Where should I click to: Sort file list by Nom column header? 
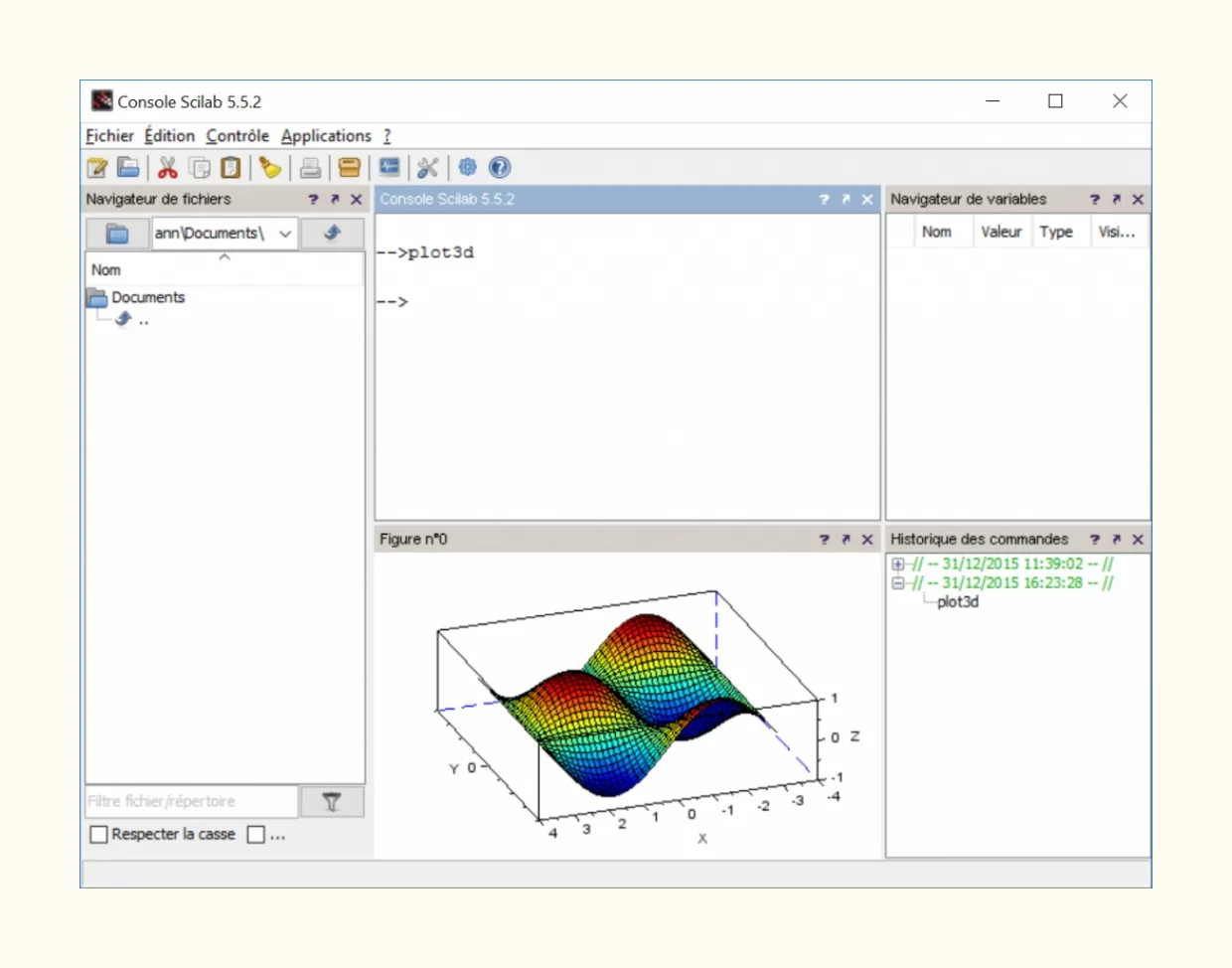pyautogui.click(x=225, y=269)
